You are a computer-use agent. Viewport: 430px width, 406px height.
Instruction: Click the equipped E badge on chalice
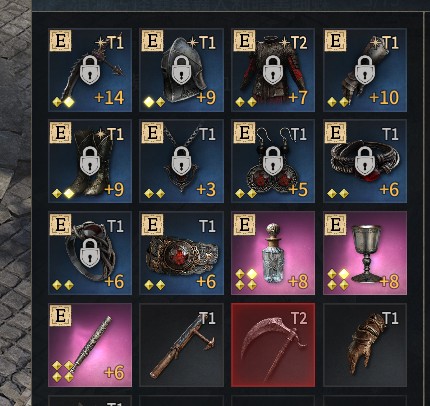pyautogui.click(x=336, y=224)
